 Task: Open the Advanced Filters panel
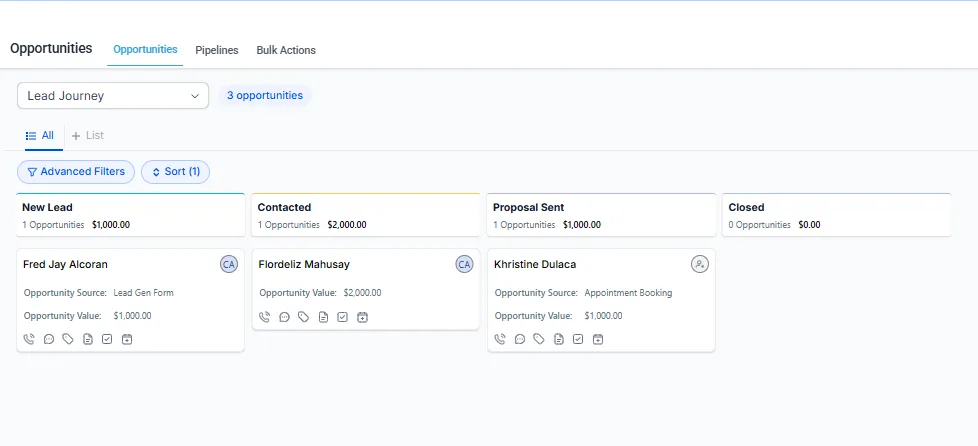[77, 172]
